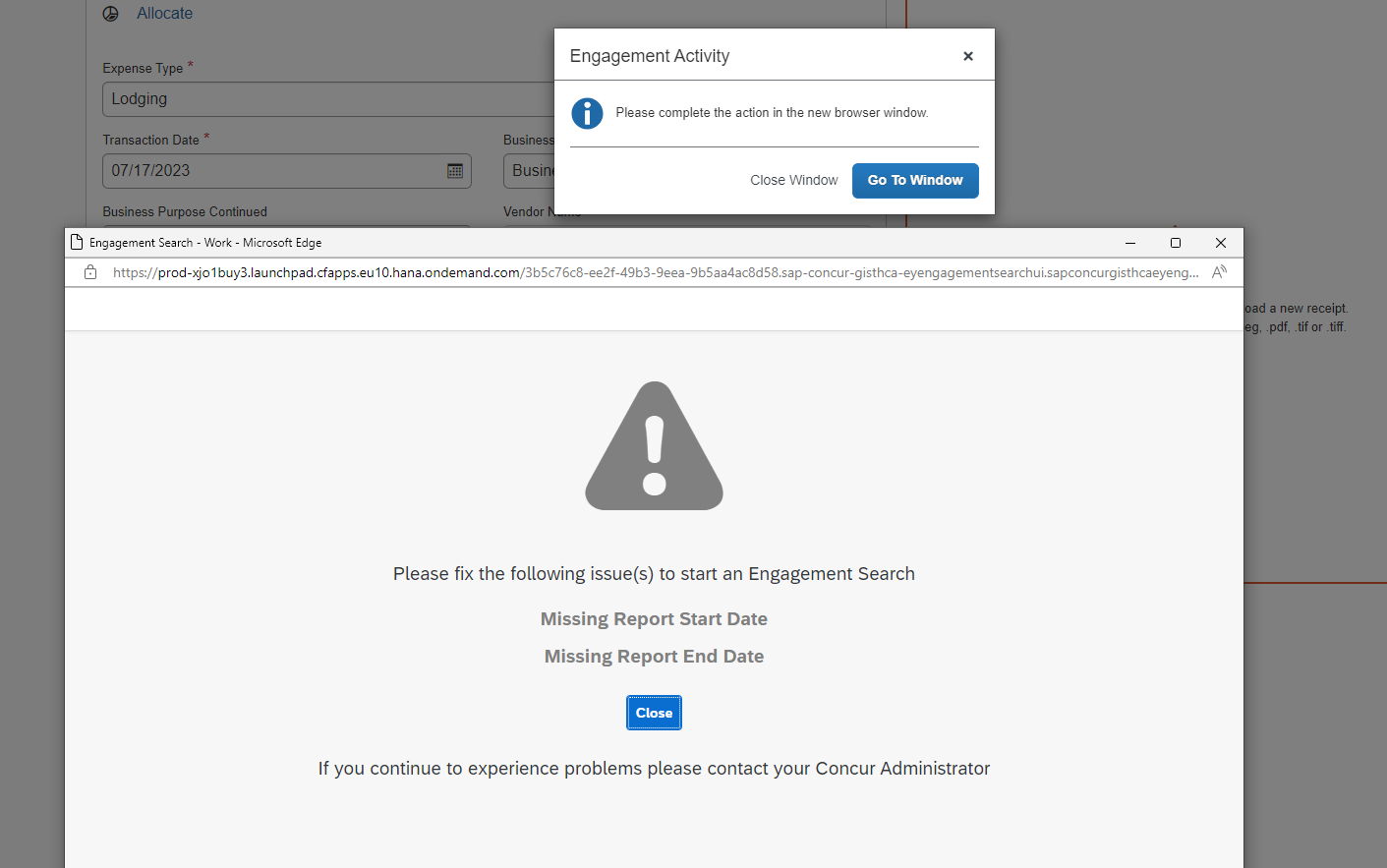Open the Transaction Date calendar picker
This screenshot has height=868, width=1387.
click(454, 170)
